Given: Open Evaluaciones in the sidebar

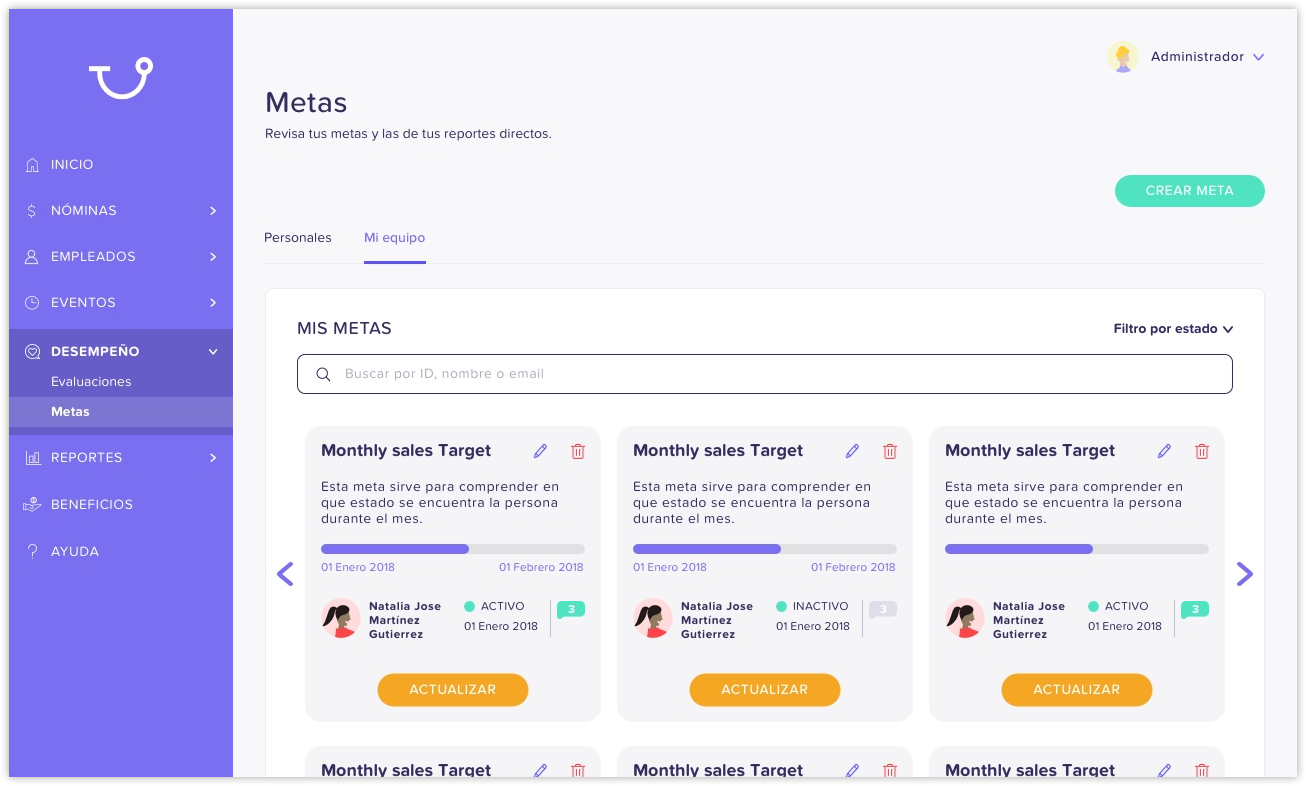Looking at the screenshot, I should pyautogui.click(x=91, y=382).
